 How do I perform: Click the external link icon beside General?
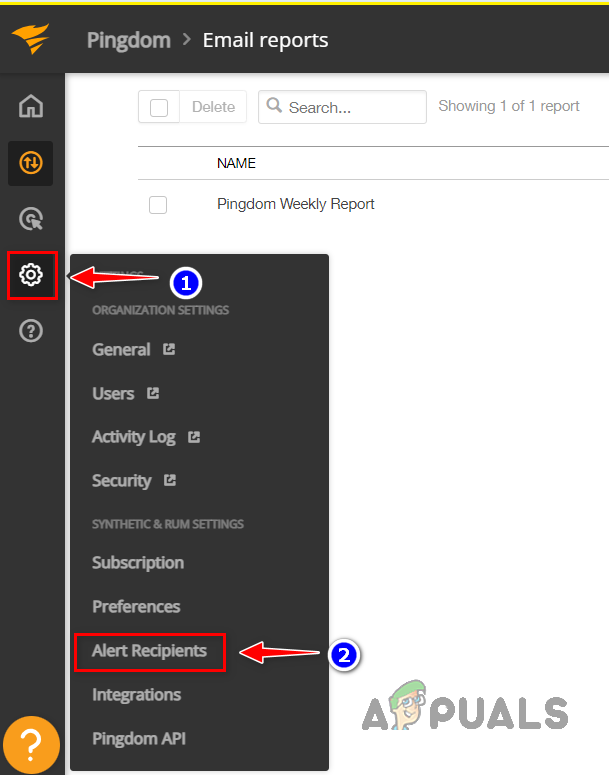pos(169,349)
